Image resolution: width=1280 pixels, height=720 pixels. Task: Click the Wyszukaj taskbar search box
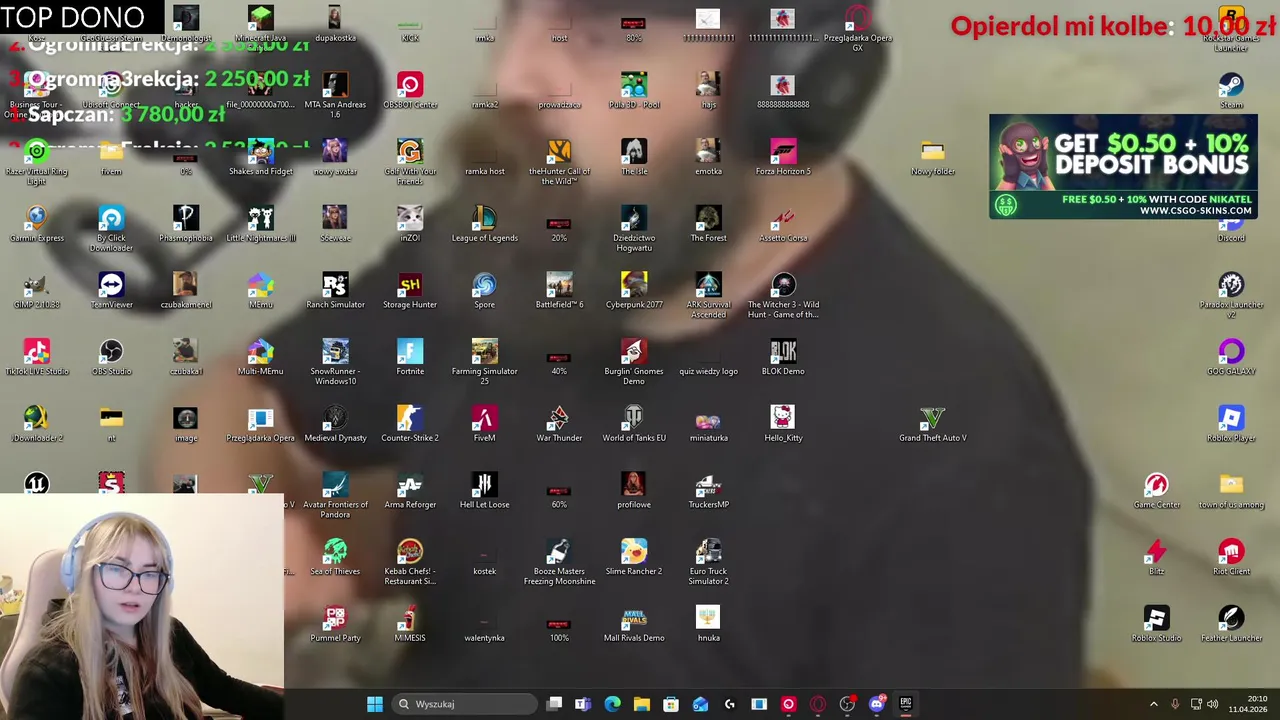tap(462, 704)
